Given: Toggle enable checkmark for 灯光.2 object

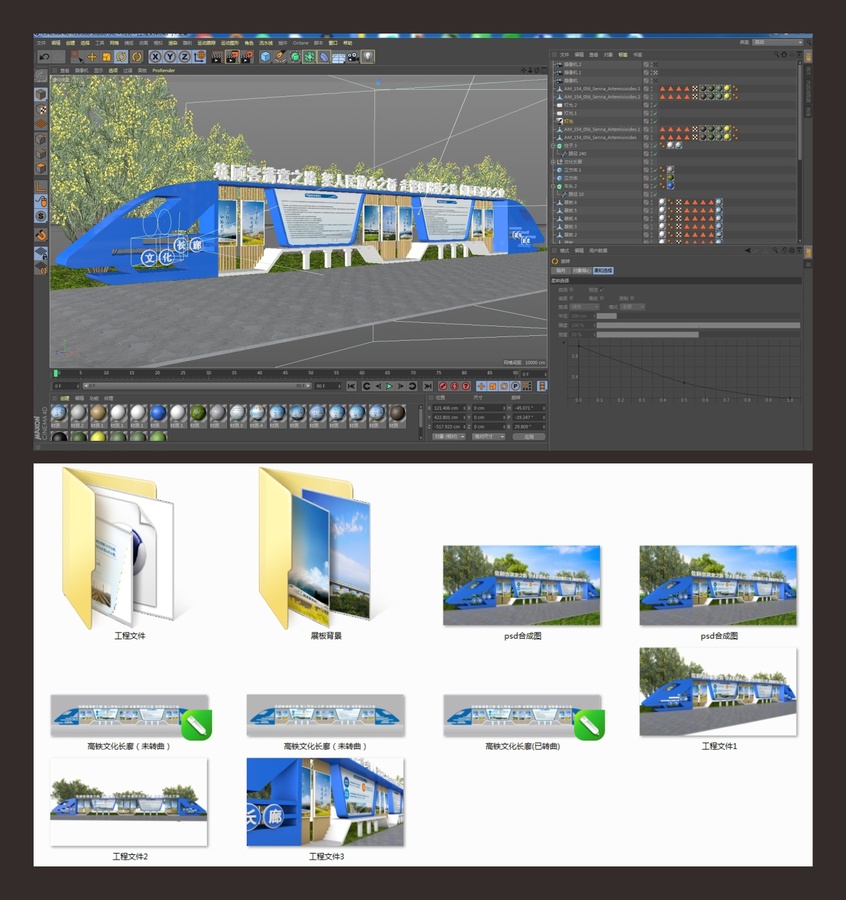Looking at the screenshot, I should [x=655, y=105].
